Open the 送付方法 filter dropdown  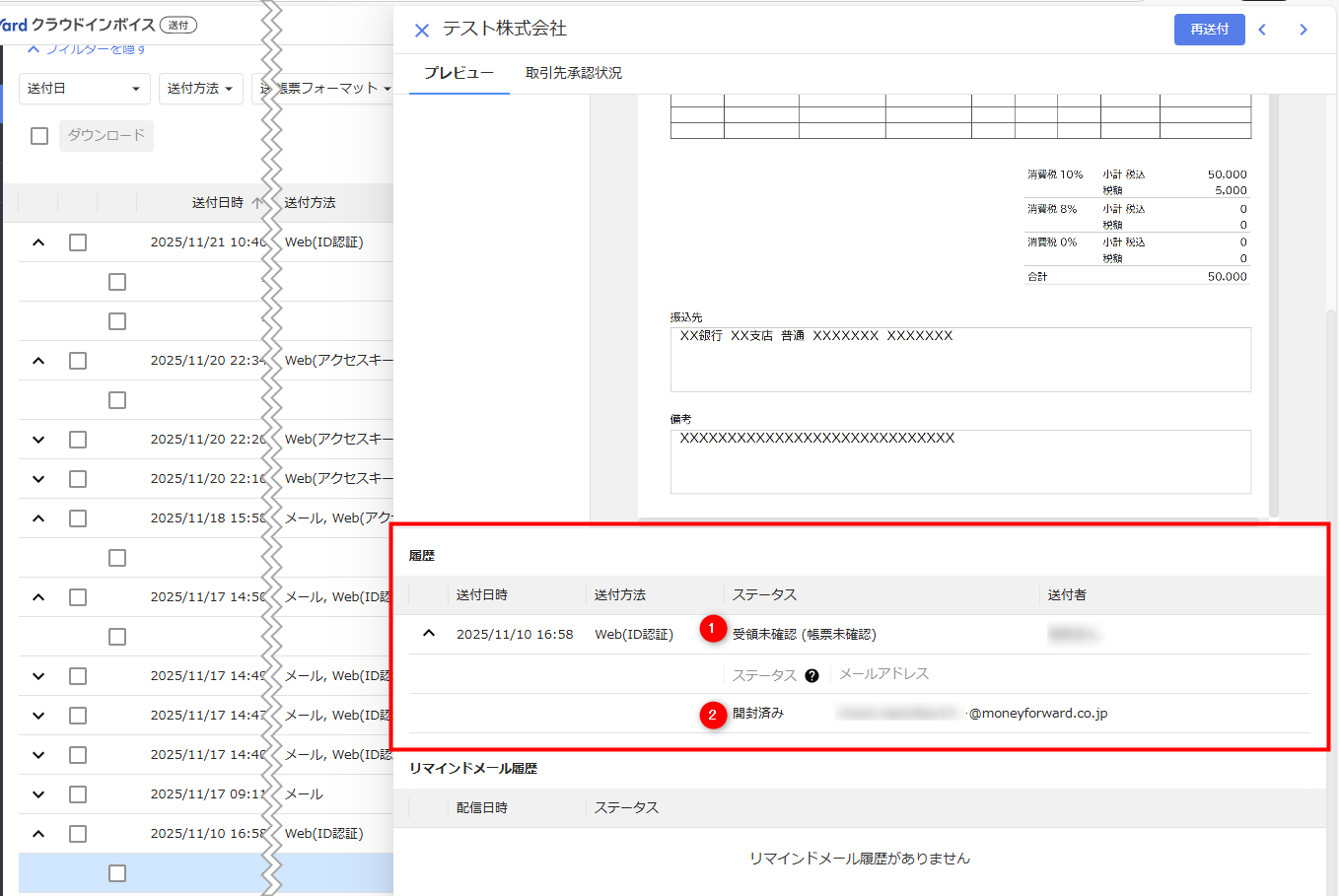pos(200,89)
